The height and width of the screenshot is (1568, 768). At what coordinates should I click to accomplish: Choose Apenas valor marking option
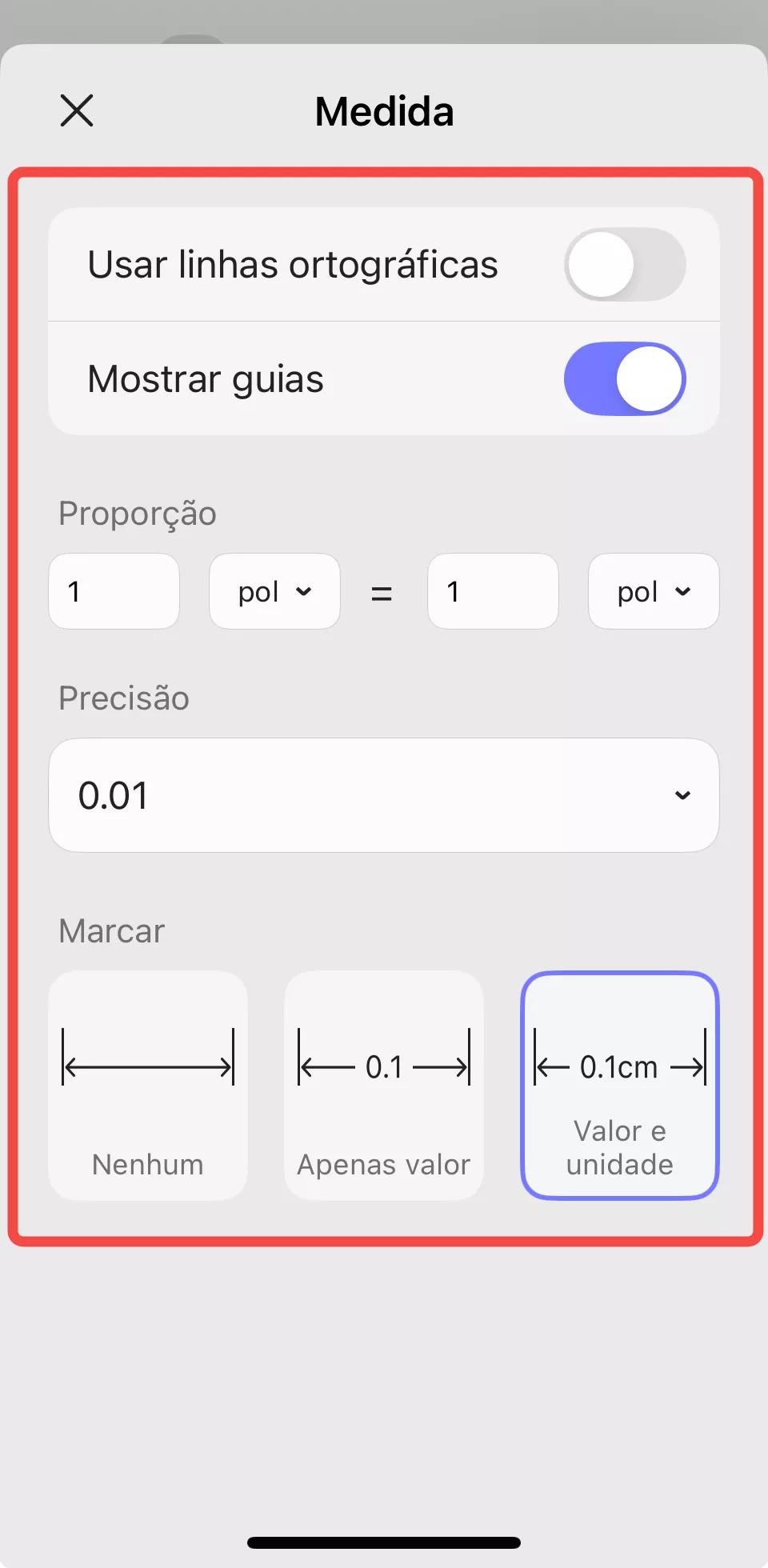click(383, 1084)
